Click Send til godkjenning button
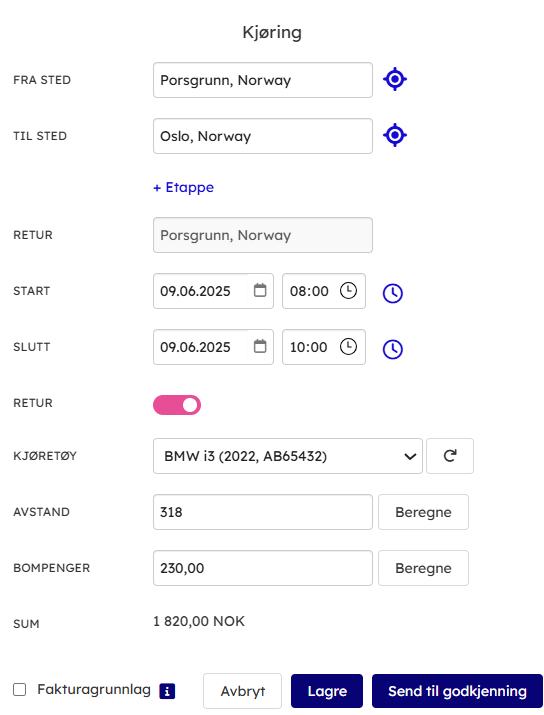The height and width of the screenshot is (715, 544). (457, 691)
